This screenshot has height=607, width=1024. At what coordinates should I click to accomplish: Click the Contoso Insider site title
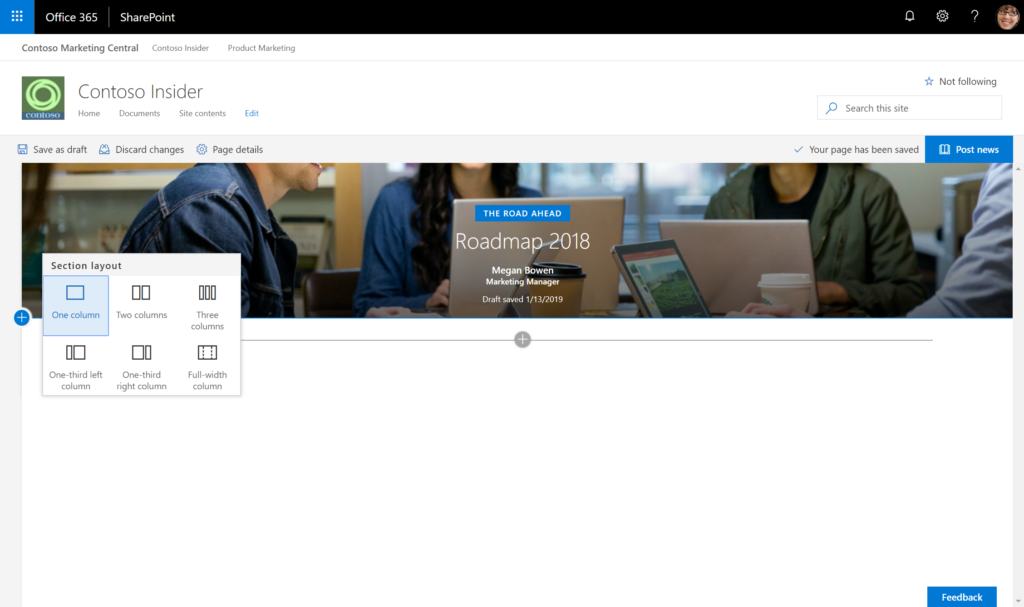click(140, 91)
